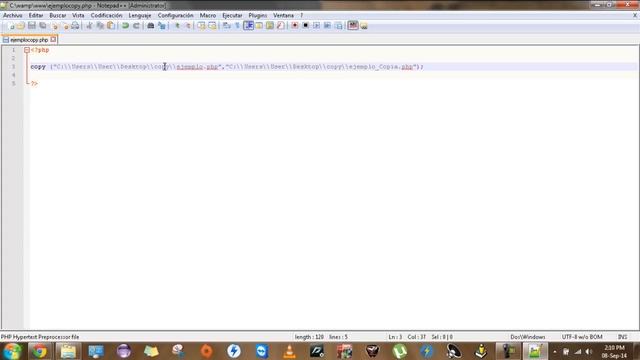Click the ABC spell-check plugin icon
The height and width of the screenshot is (360, 640).
point(353,26)
